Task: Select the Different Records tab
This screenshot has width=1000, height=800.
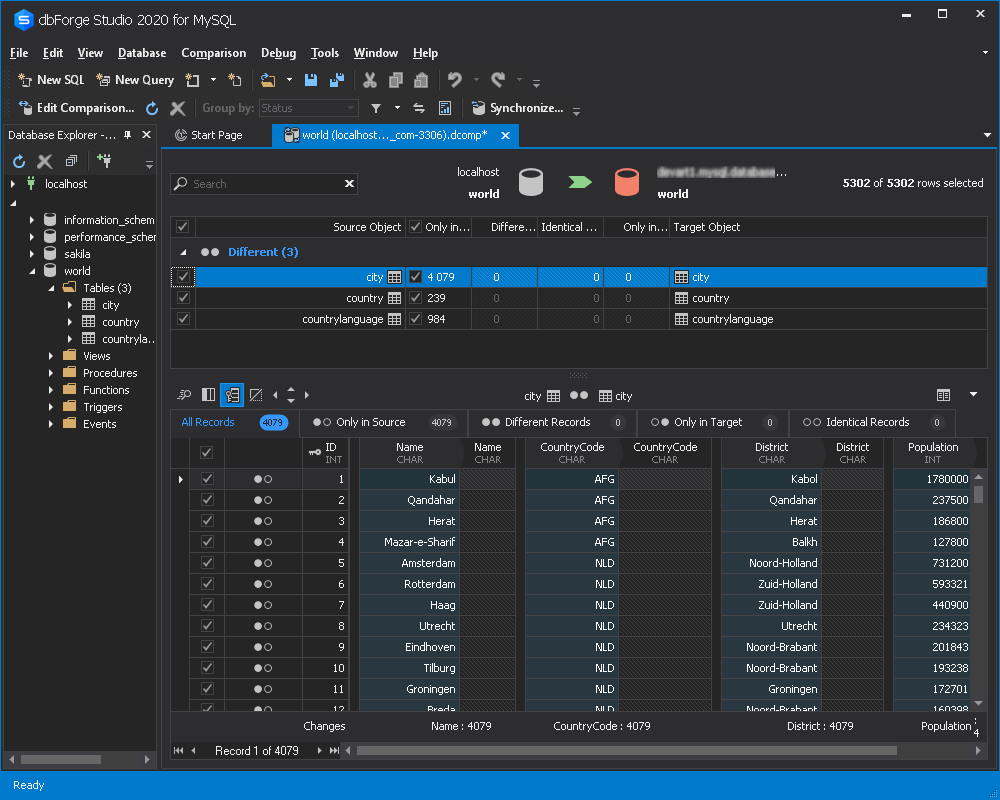Action: point(552,422)
